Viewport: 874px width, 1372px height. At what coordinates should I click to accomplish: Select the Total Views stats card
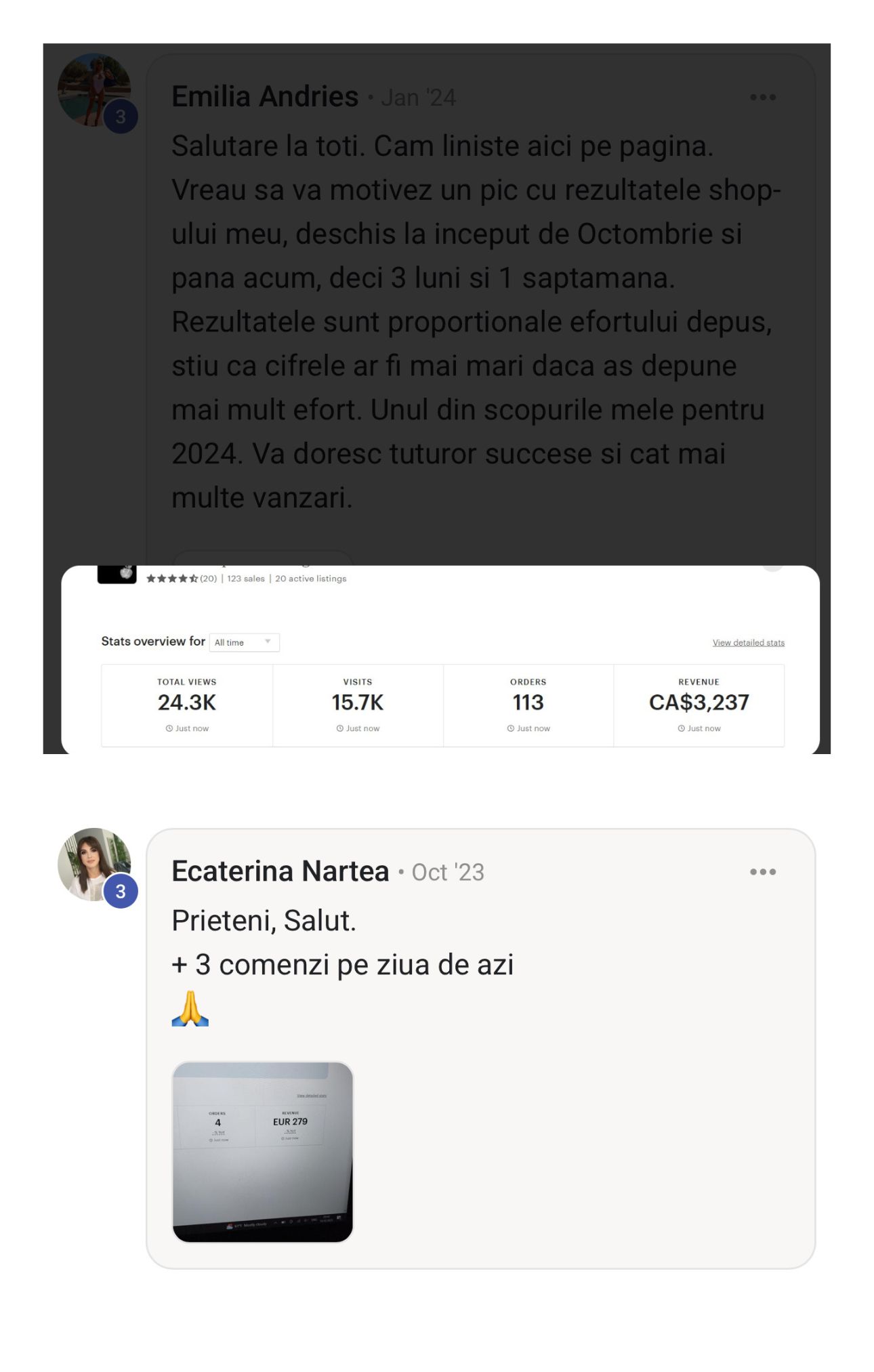coord(187,705)
